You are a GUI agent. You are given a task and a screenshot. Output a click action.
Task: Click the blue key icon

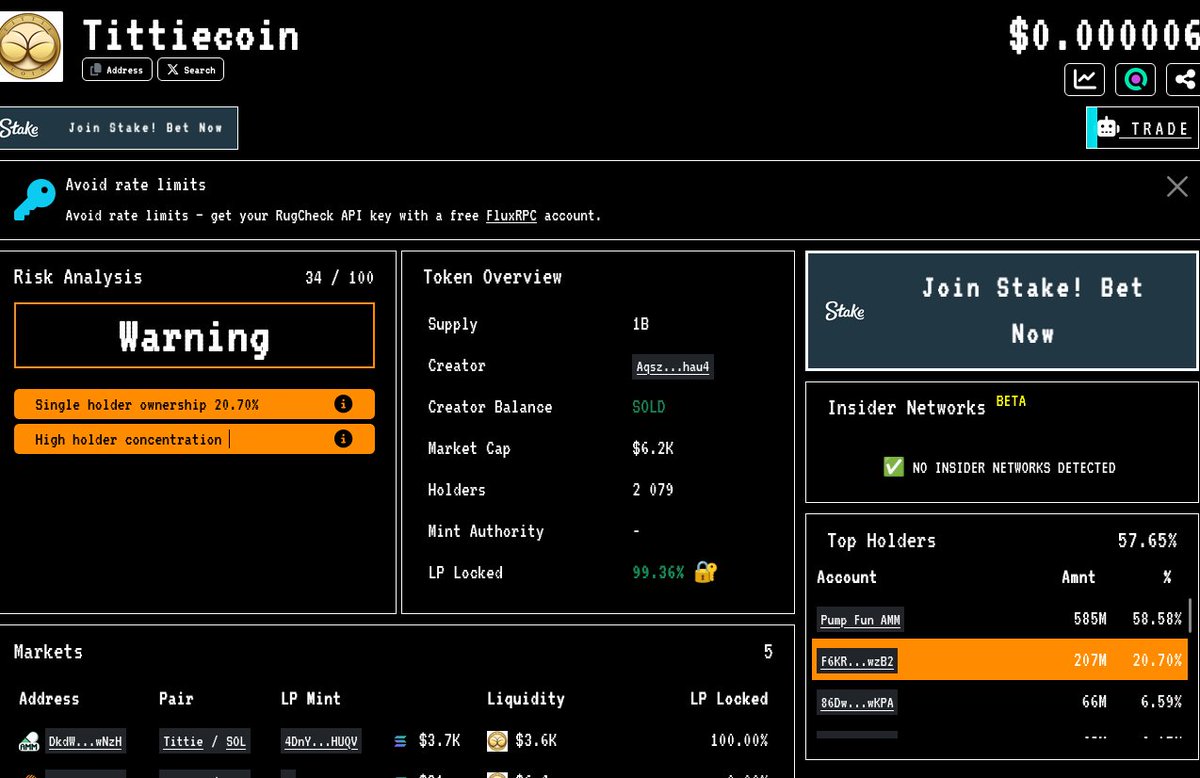click(x=34, y=200)
